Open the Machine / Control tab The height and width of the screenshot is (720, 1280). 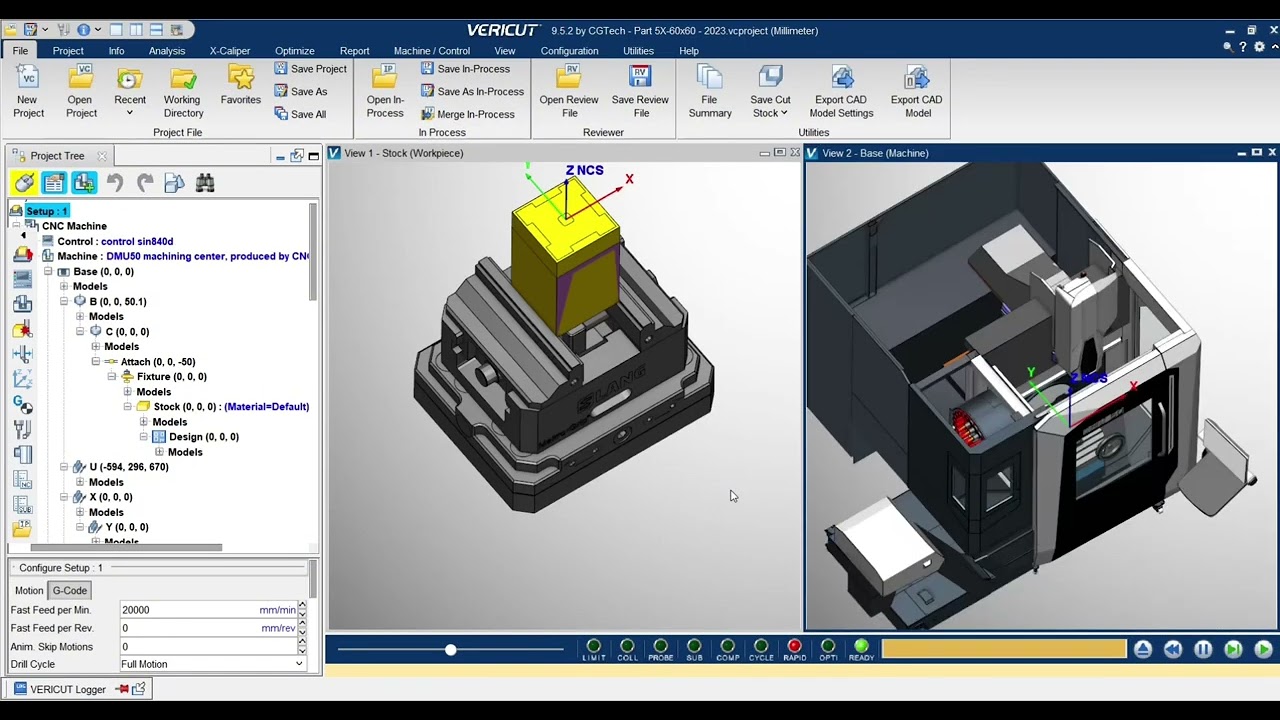[432, 51]
